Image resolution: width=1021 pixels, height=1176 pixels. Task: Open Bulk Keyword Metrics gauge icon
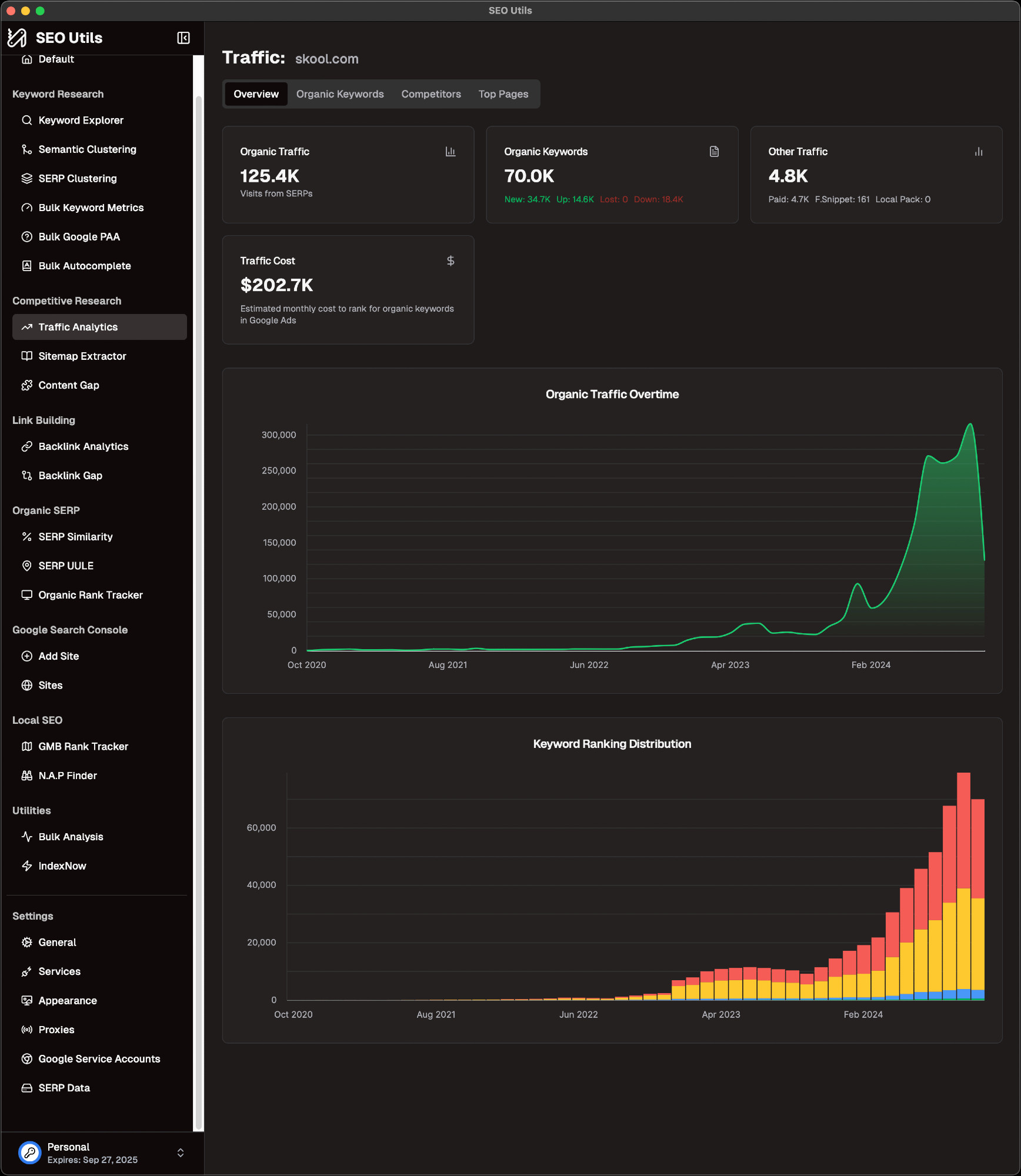(26, 208)
